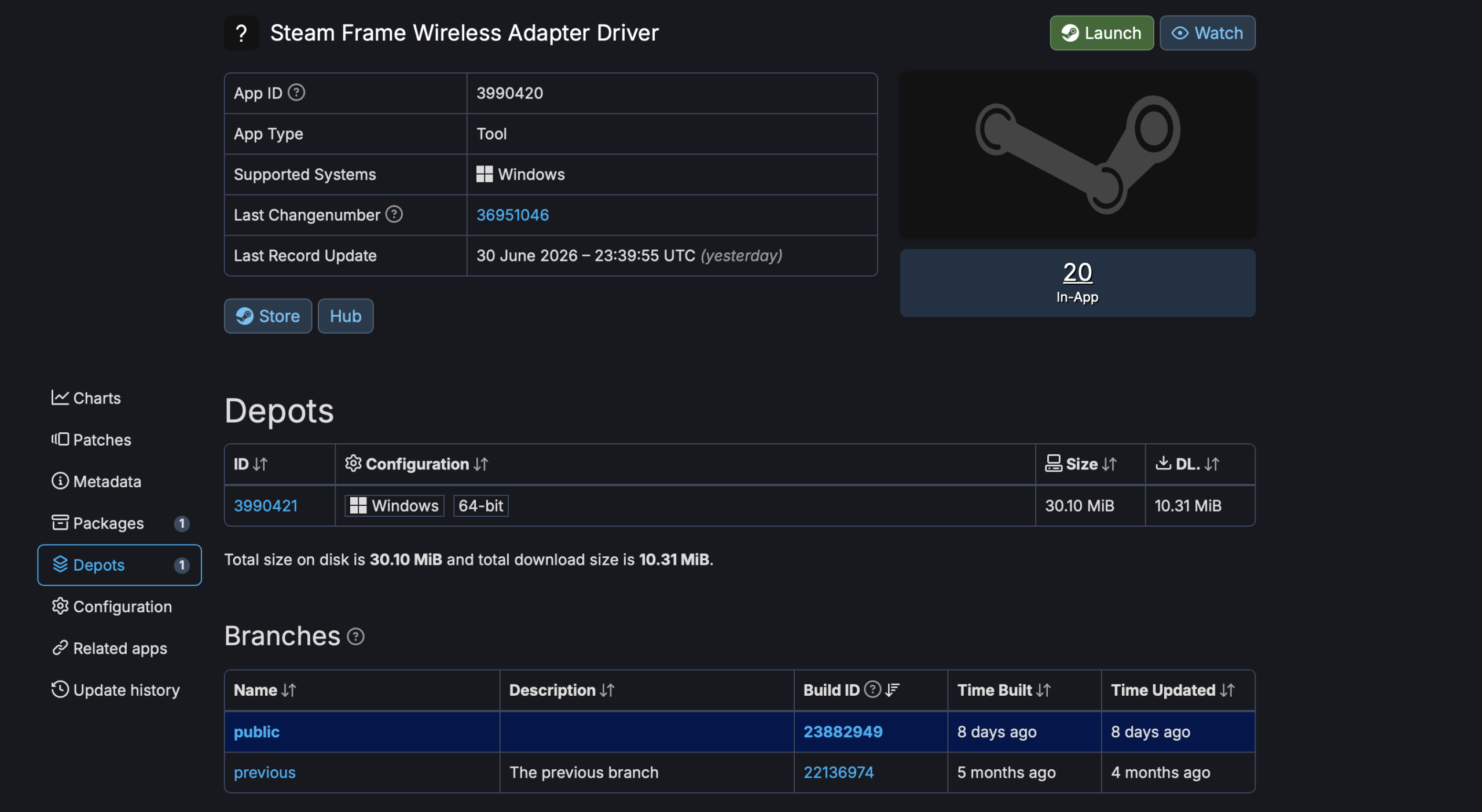Select the Depots sidebar section

click(119, 565)
